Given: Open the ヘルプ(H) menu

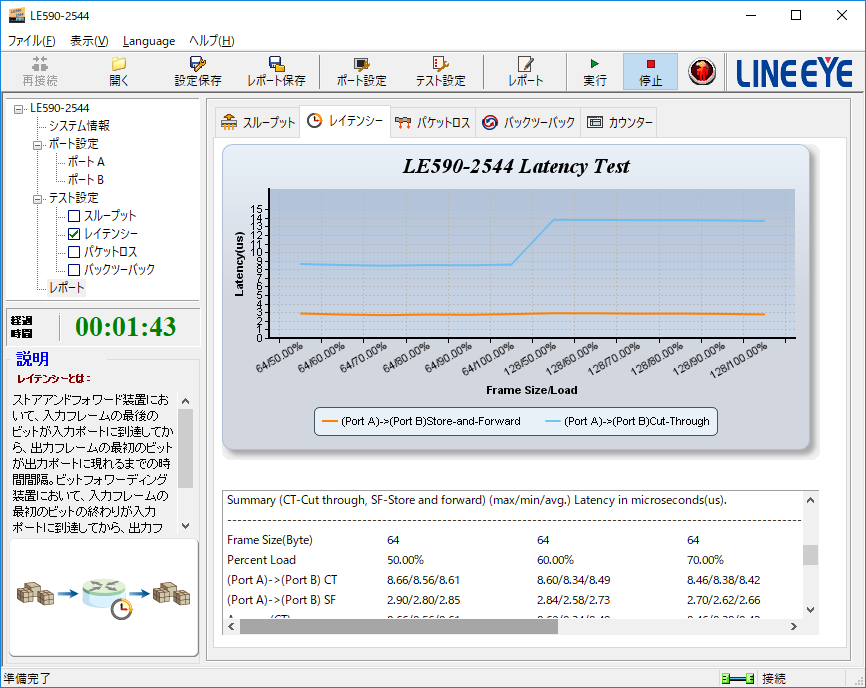Looking at the screenshot, I should 212,41.
